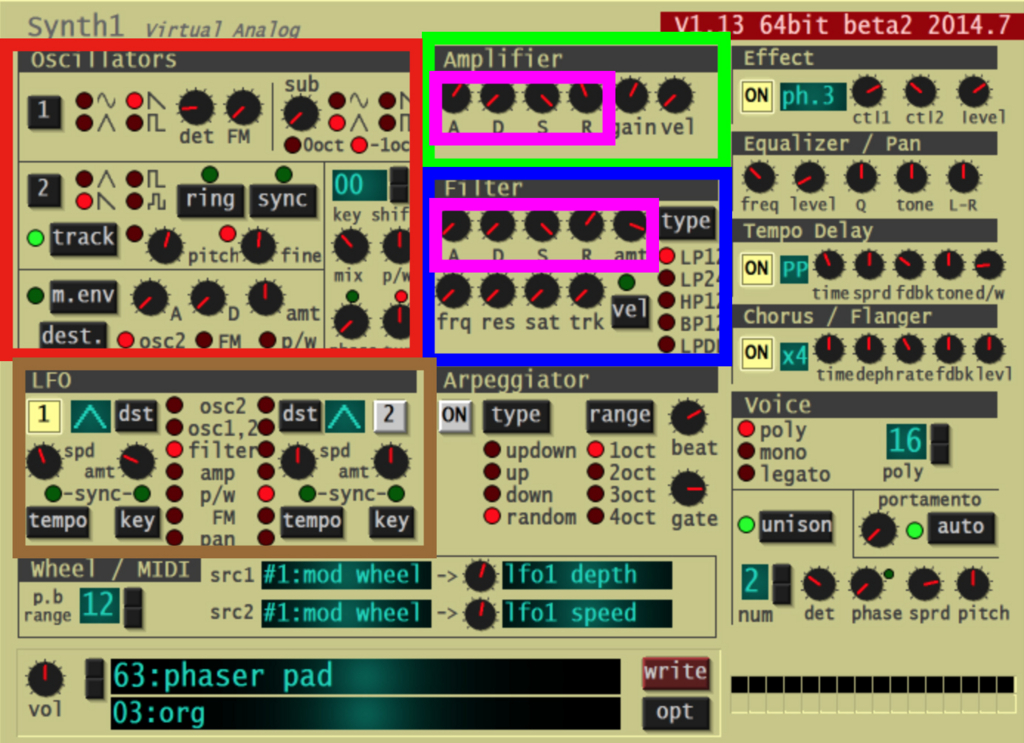
Task: Click the Arpeggiator type button
Action: [516, 416]
